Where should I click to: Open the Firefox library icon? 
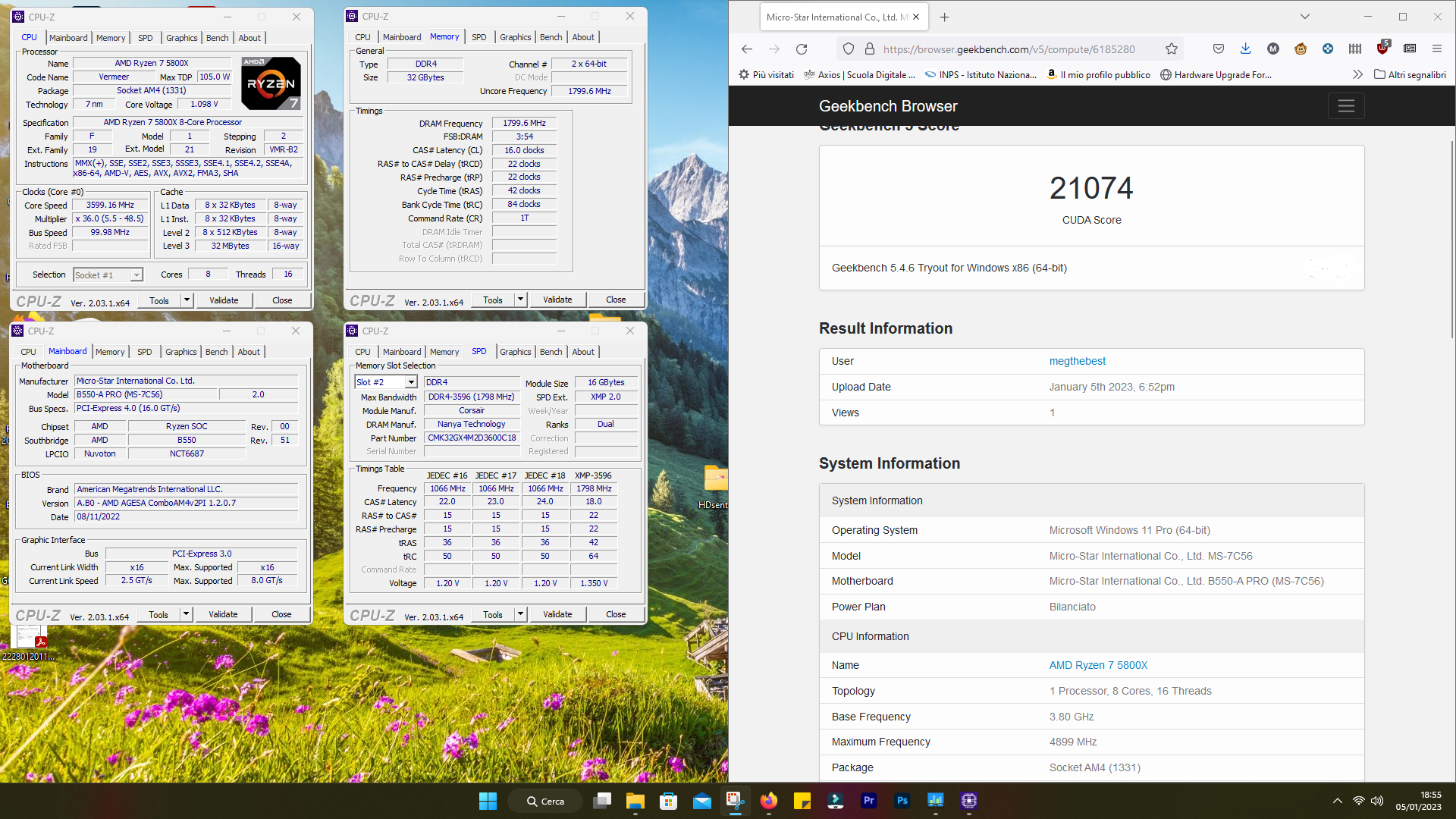point(1355,49)
